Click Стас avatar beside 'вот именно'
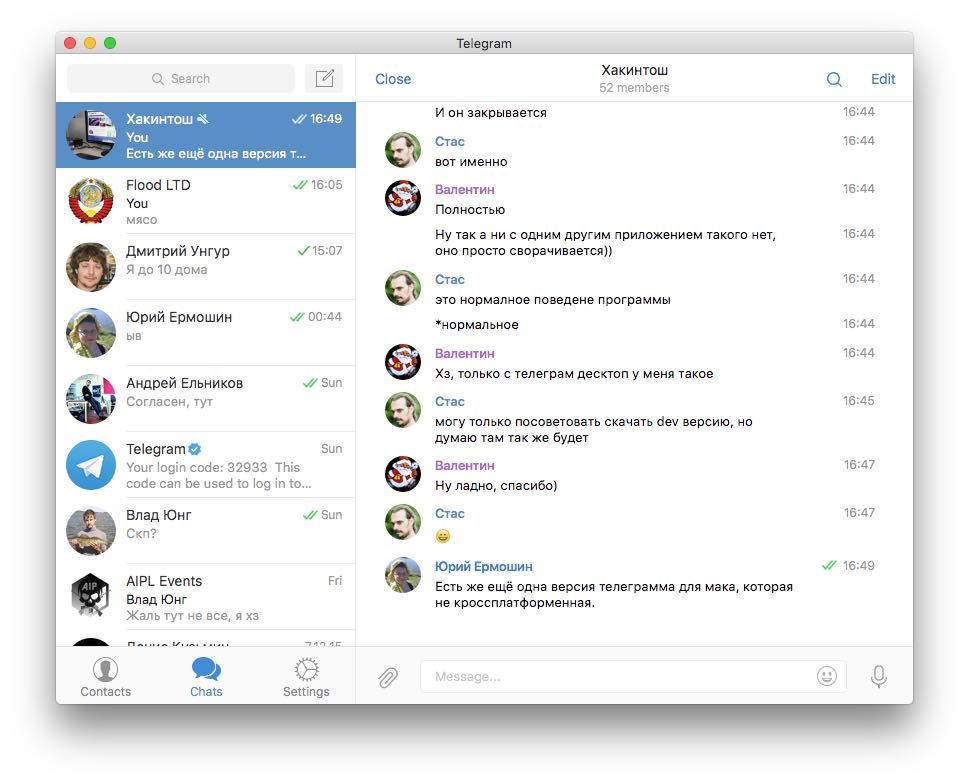Image resolution: width=969 pixels, height=784 pixels. 403,150
